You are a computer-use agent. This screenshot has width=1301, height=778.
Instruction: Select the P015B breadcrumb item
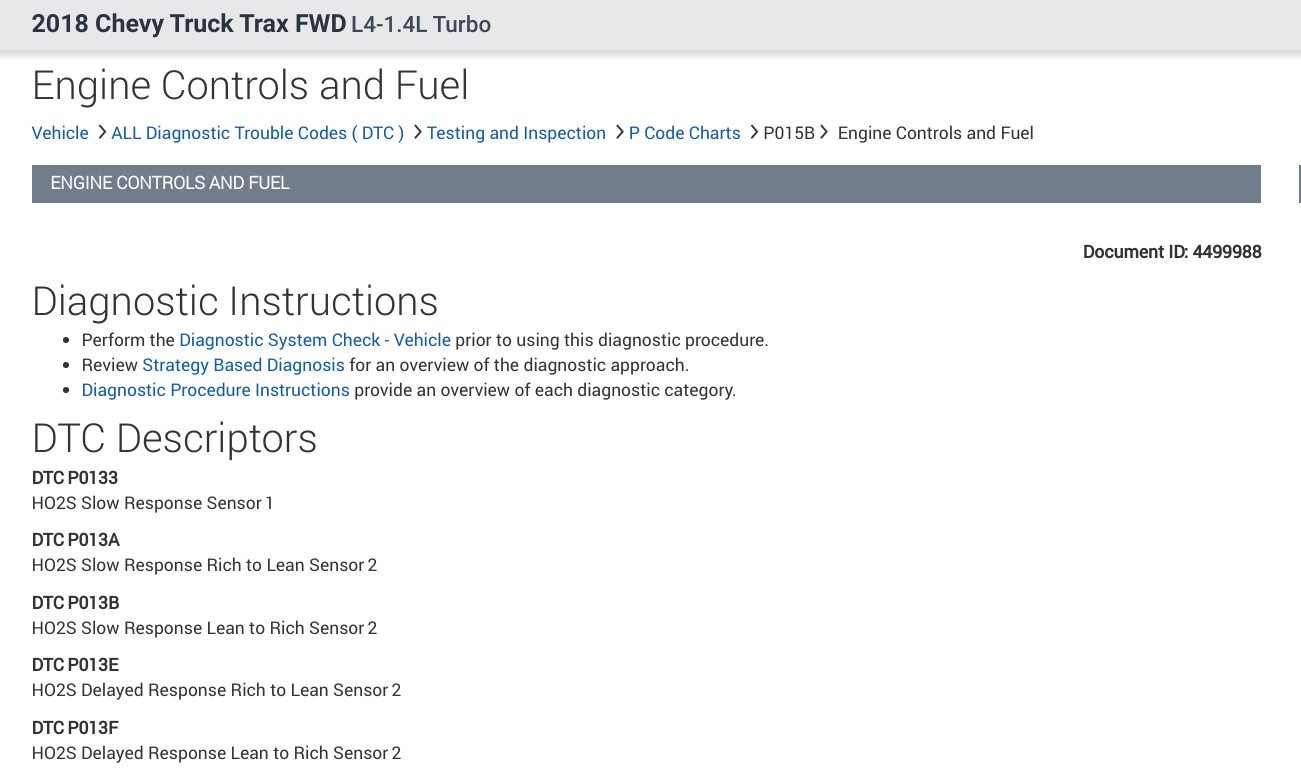789,133
